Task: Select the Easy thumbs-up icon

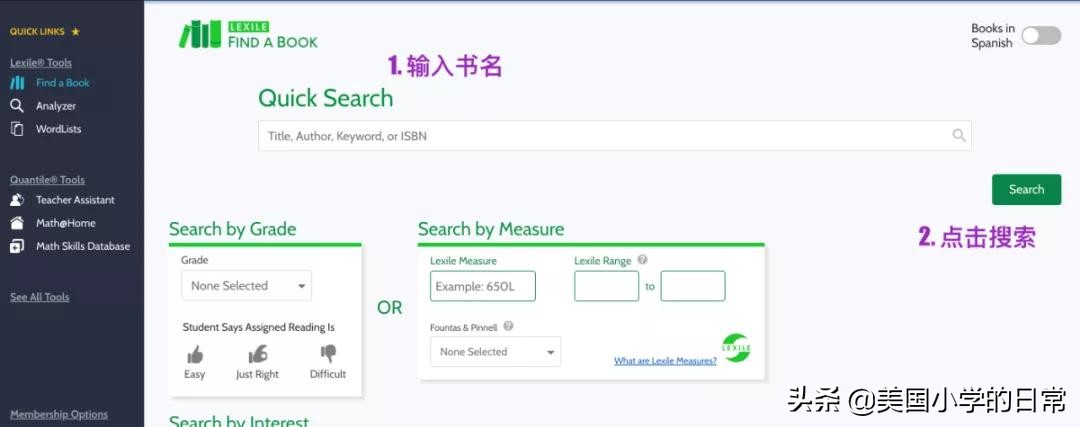Action: [195, 355]
